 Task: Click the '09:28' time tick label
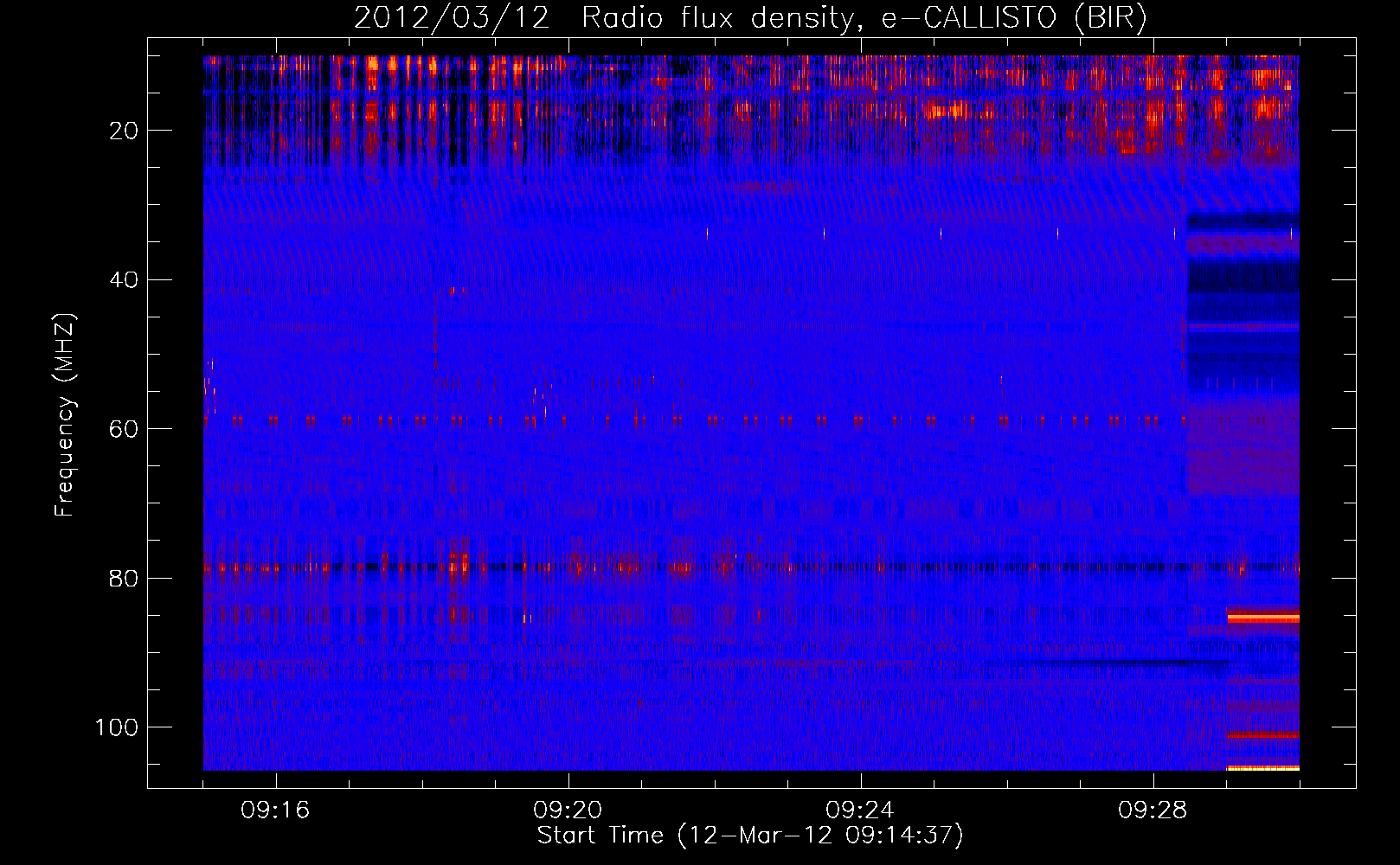tap(1153, 811)
